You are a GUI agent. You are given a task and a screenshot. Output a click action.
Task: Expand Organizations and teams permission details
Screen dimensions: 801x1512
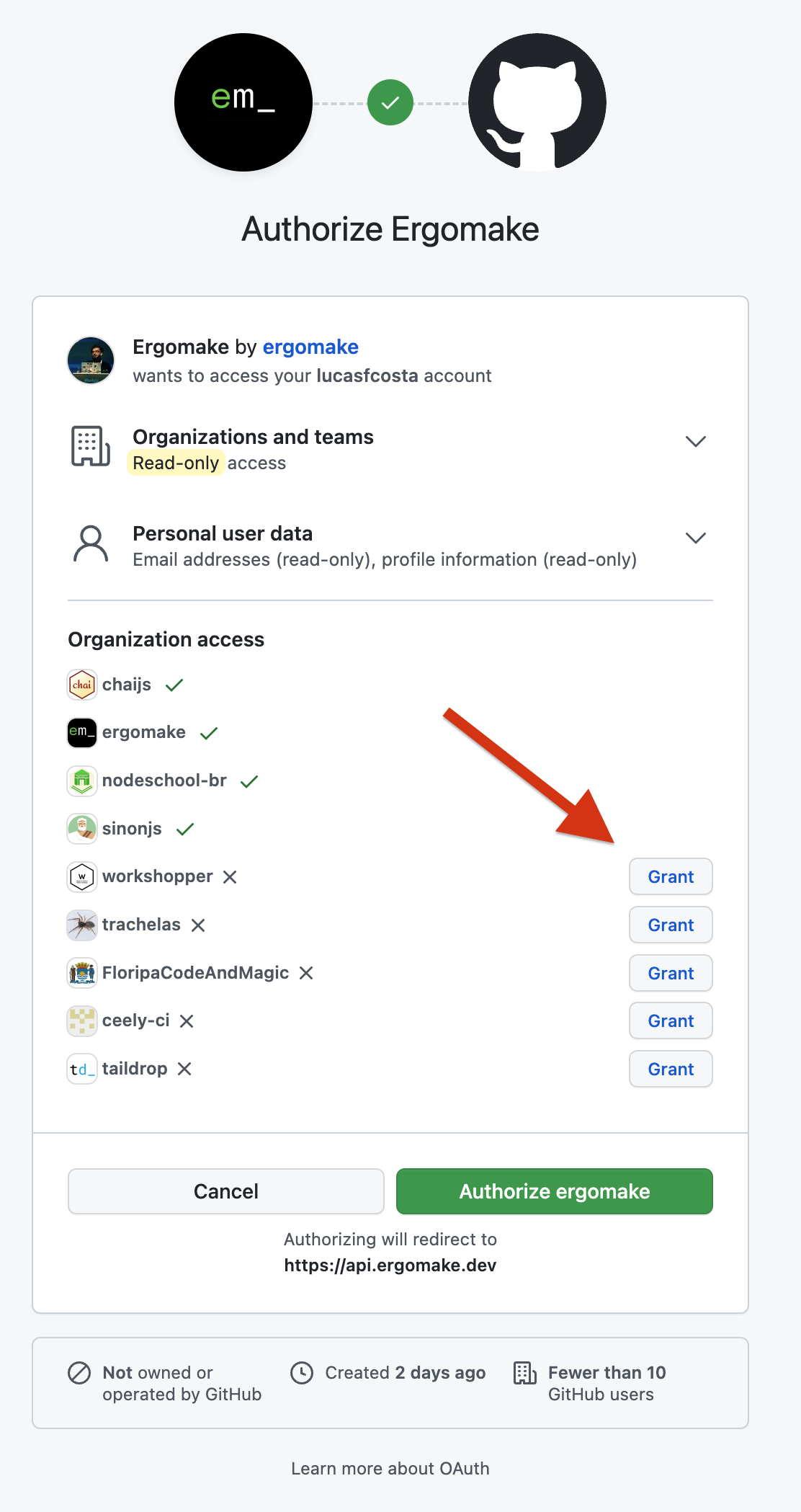(x=695, y=441)
